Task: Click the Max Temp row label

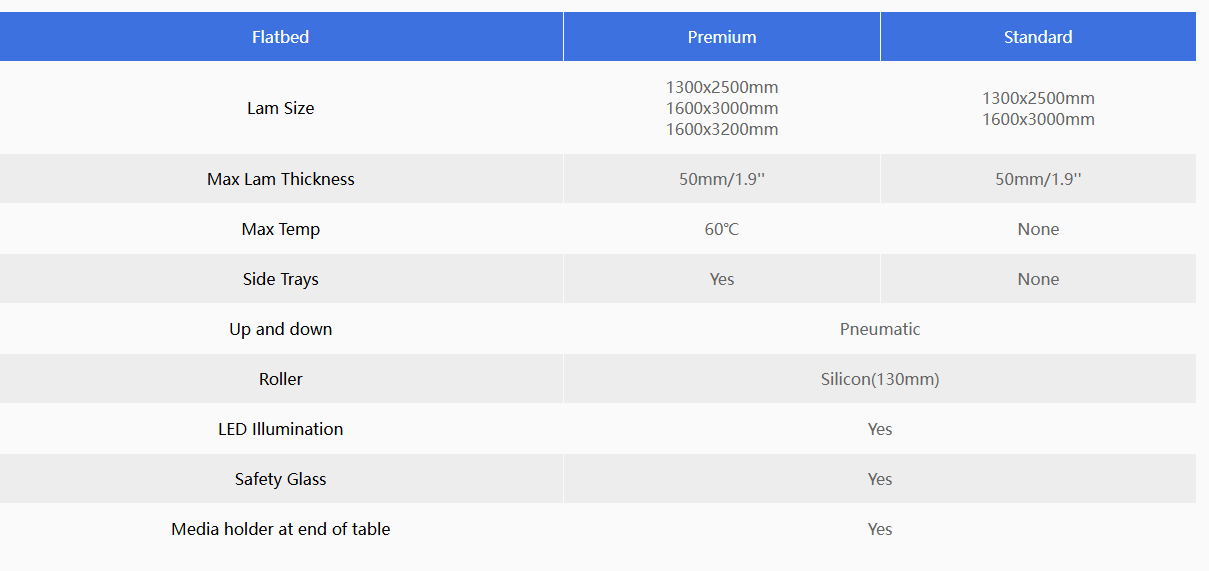Action: pyautogui.click(x=280, y=229)
